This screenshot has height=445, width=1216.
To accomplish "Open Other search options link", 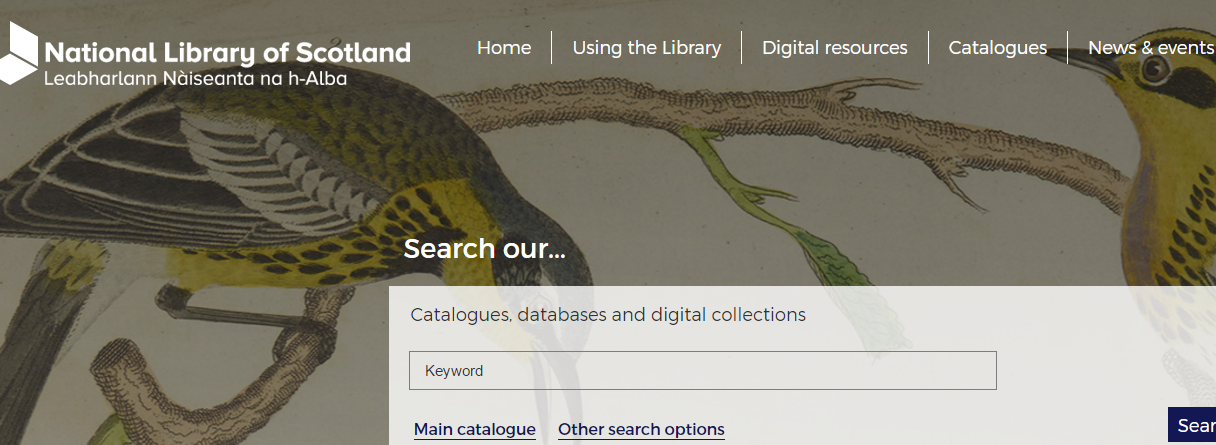I will 641,429.
